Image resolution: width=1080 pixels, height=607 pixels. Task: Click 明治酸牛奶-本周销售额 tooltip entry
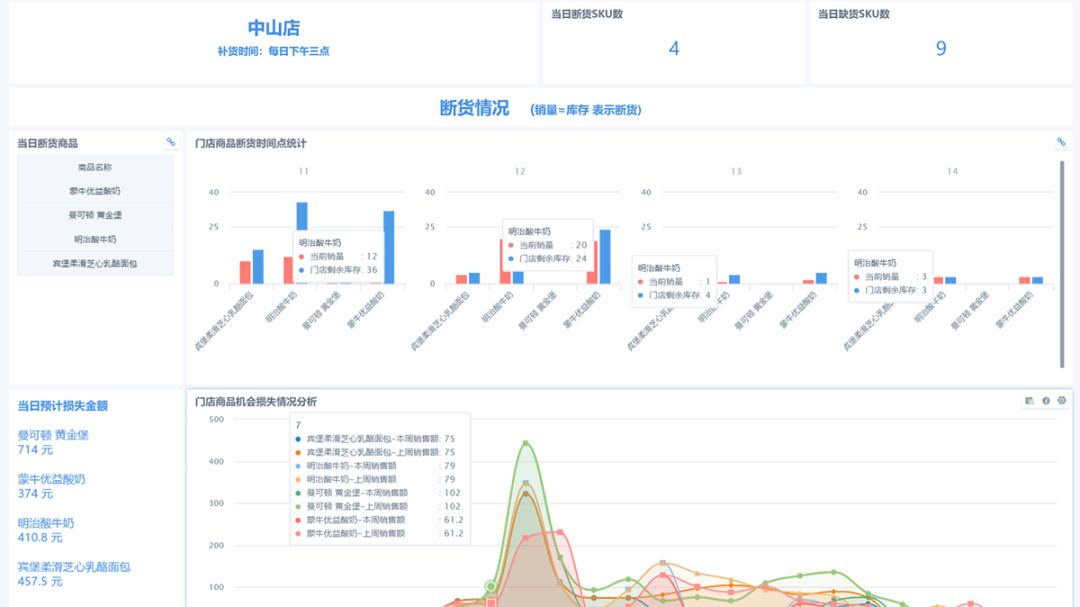tap(379, 466)
